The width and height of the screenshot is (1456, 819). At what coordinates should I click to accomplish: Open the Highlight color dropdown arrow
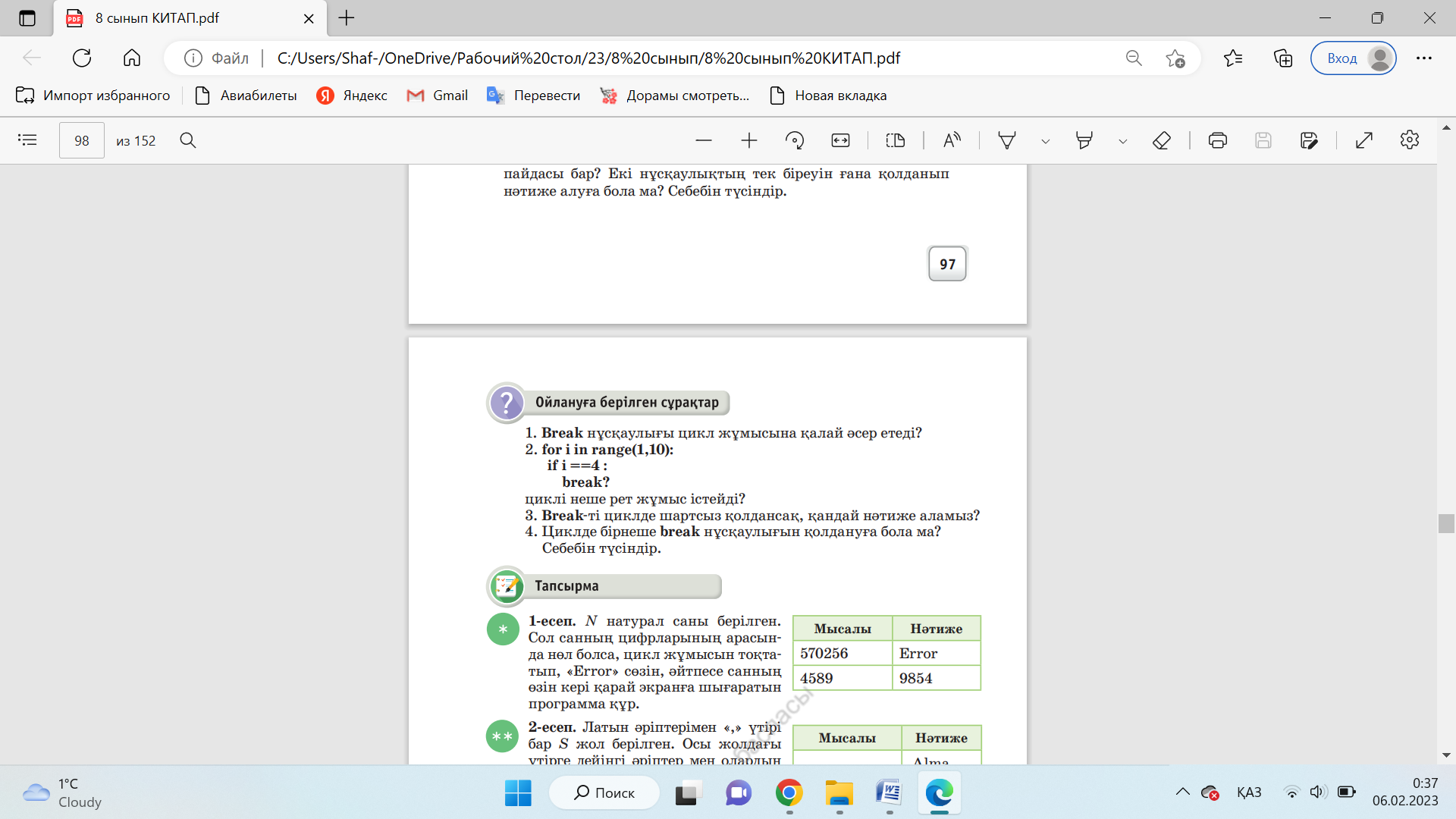tap(1123, 141)
